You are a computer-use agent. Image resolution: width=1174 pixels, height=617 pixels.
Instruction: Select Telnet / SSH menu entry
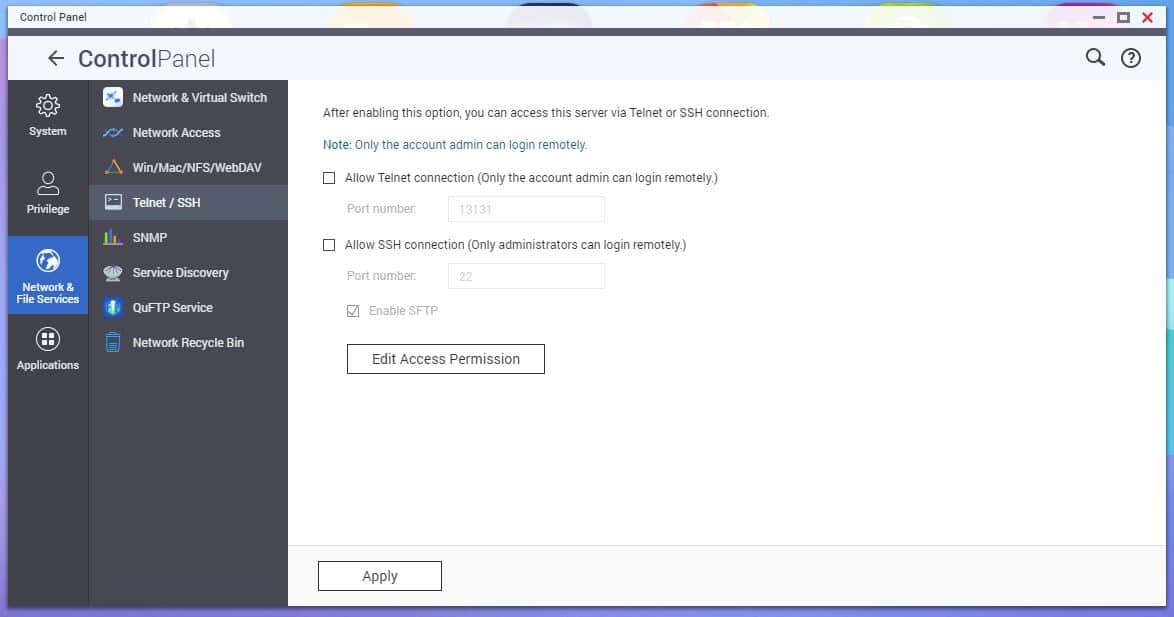189,202
